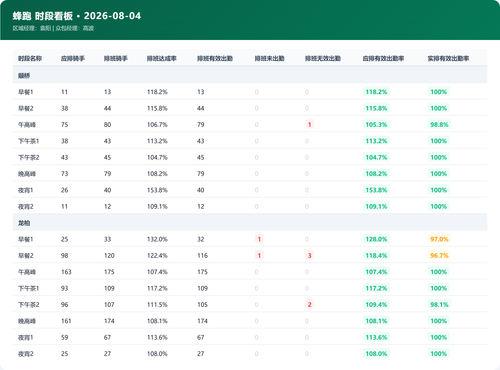Click the 应排骑手 value 73

64,174
